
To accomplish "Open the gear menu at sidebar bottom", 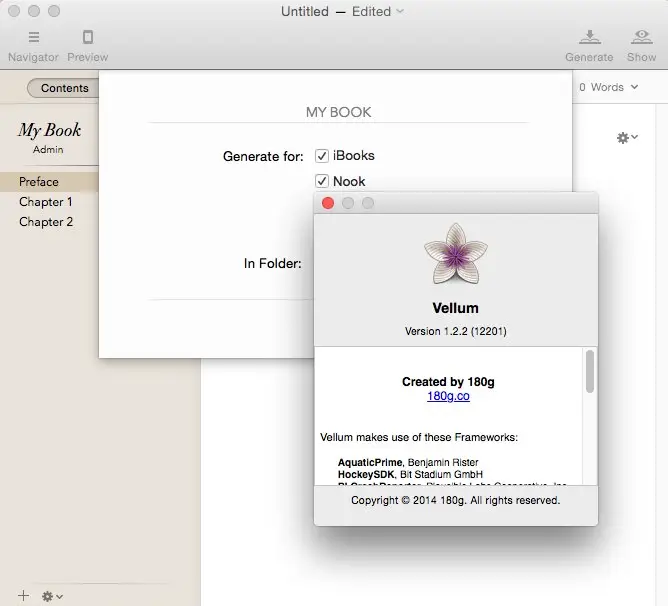I will [52, 596].
